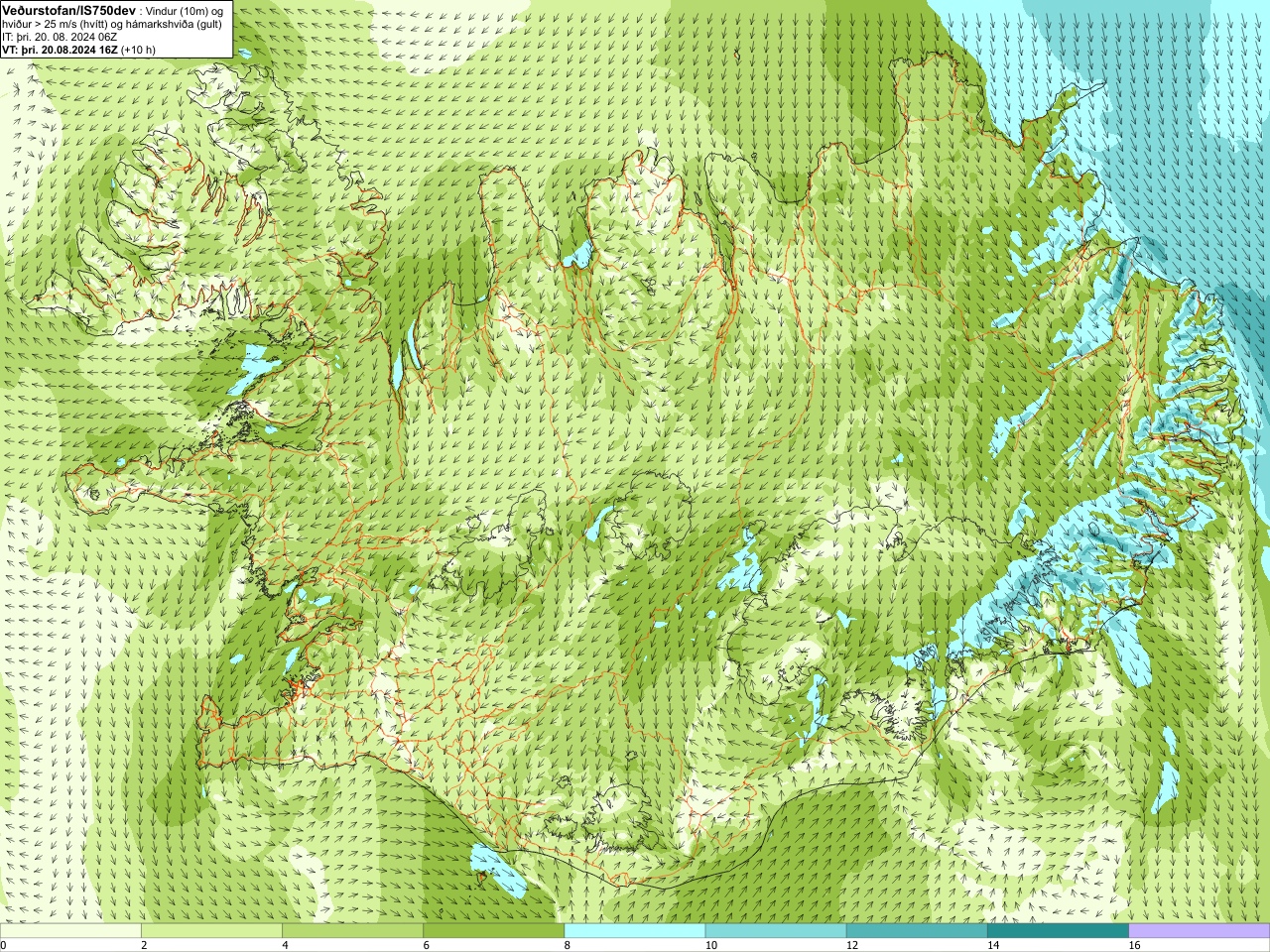Click the legend scale label '4'
This screenshot has height=952, width=1270.
(285, 945)
